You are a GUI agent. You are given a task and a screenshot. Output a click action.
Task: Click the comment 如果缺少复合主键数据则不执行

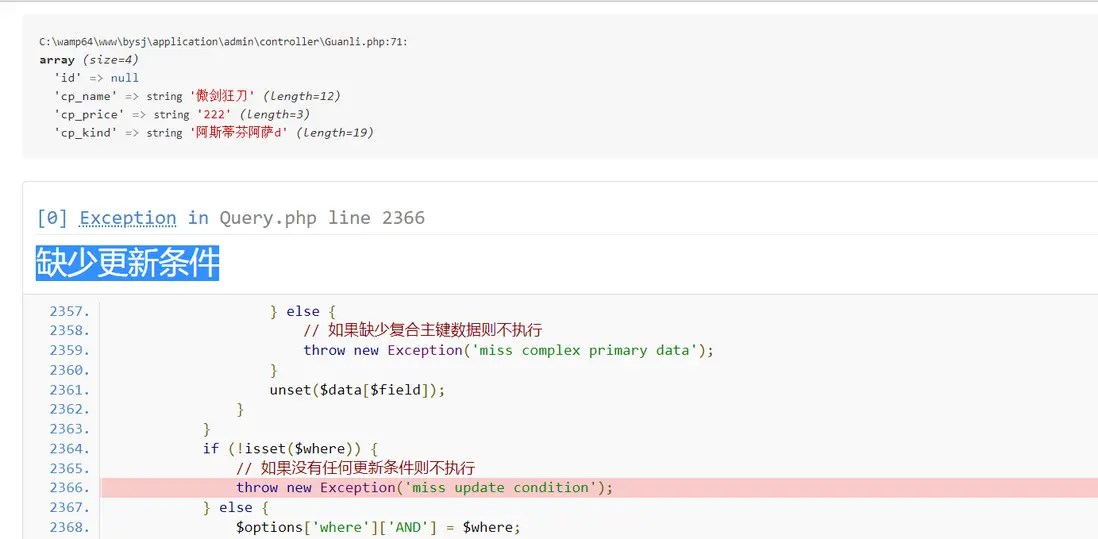pos(422,330)
